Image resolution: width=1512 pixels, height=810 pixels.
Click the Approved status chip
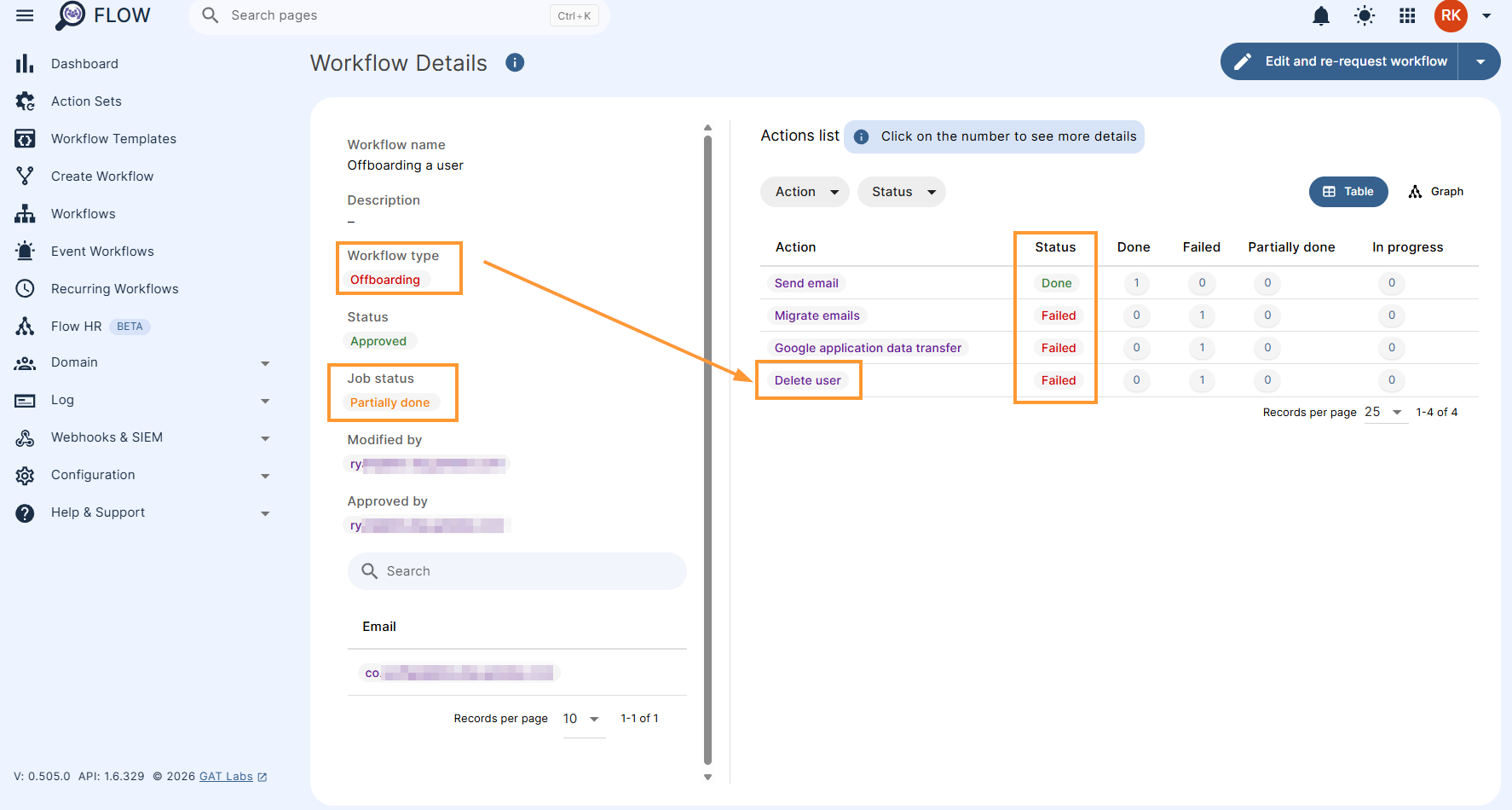(x=378, y=341)
